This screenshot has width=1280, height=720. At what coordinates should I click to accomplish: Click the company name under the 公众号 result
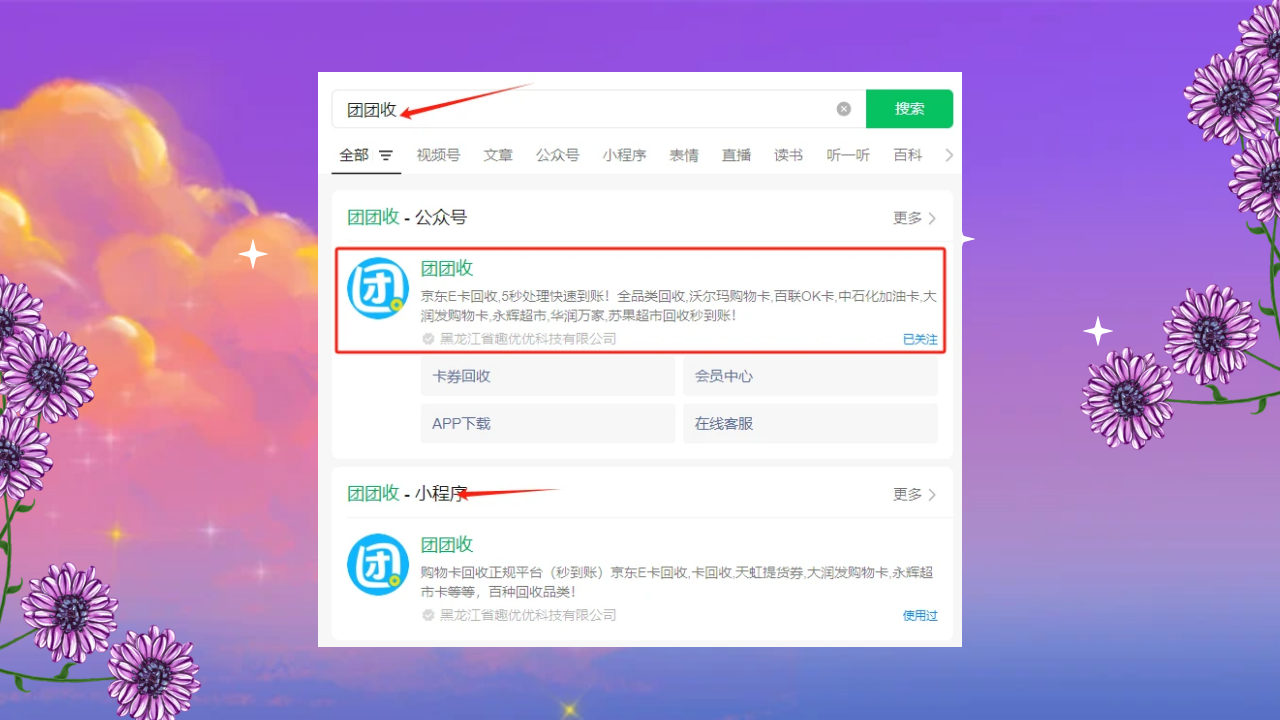(528, 339)
